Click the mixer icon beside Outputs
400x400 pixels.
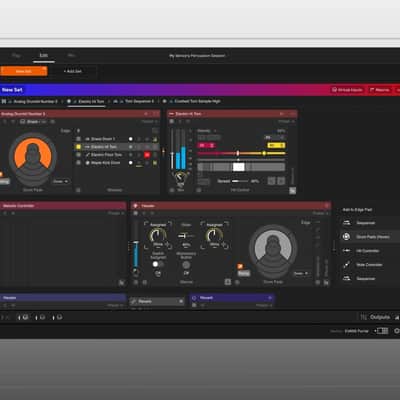pyautogui.click(x=364, y=317)
